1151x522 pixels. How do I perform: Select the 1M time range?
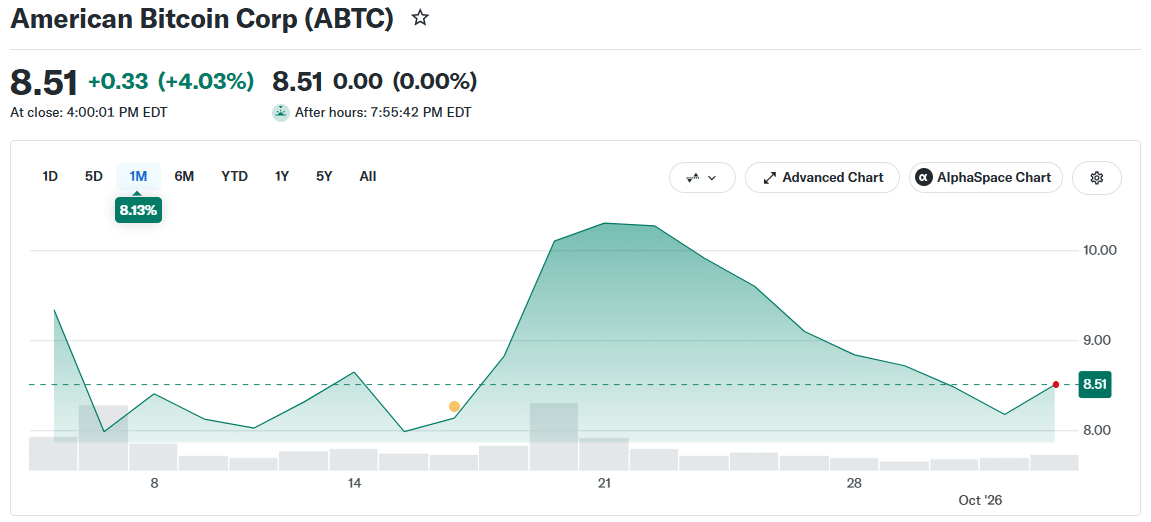(138, 176)
